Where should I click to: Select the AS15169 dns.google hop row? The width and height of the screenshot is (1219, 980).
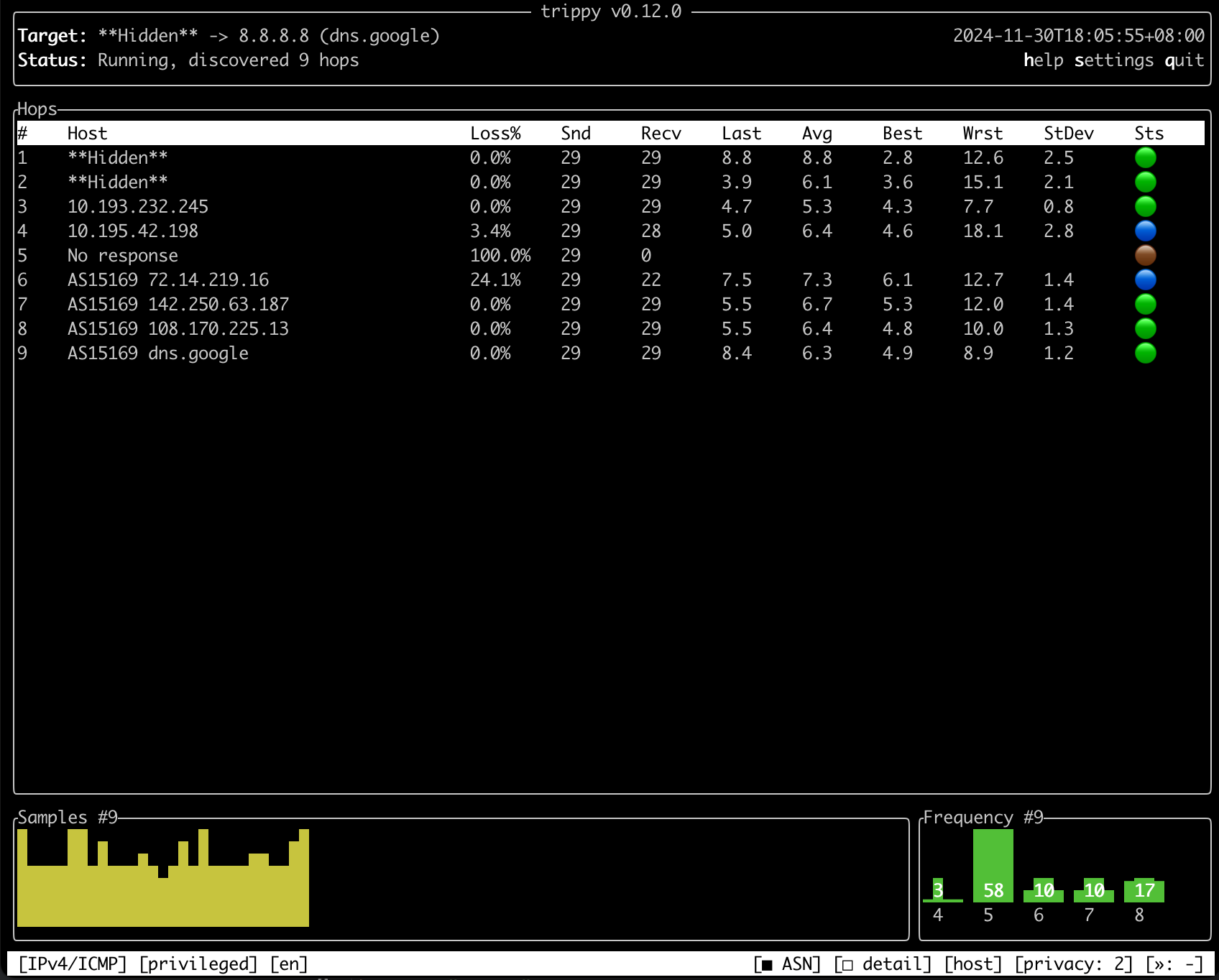tap(610, 353)
